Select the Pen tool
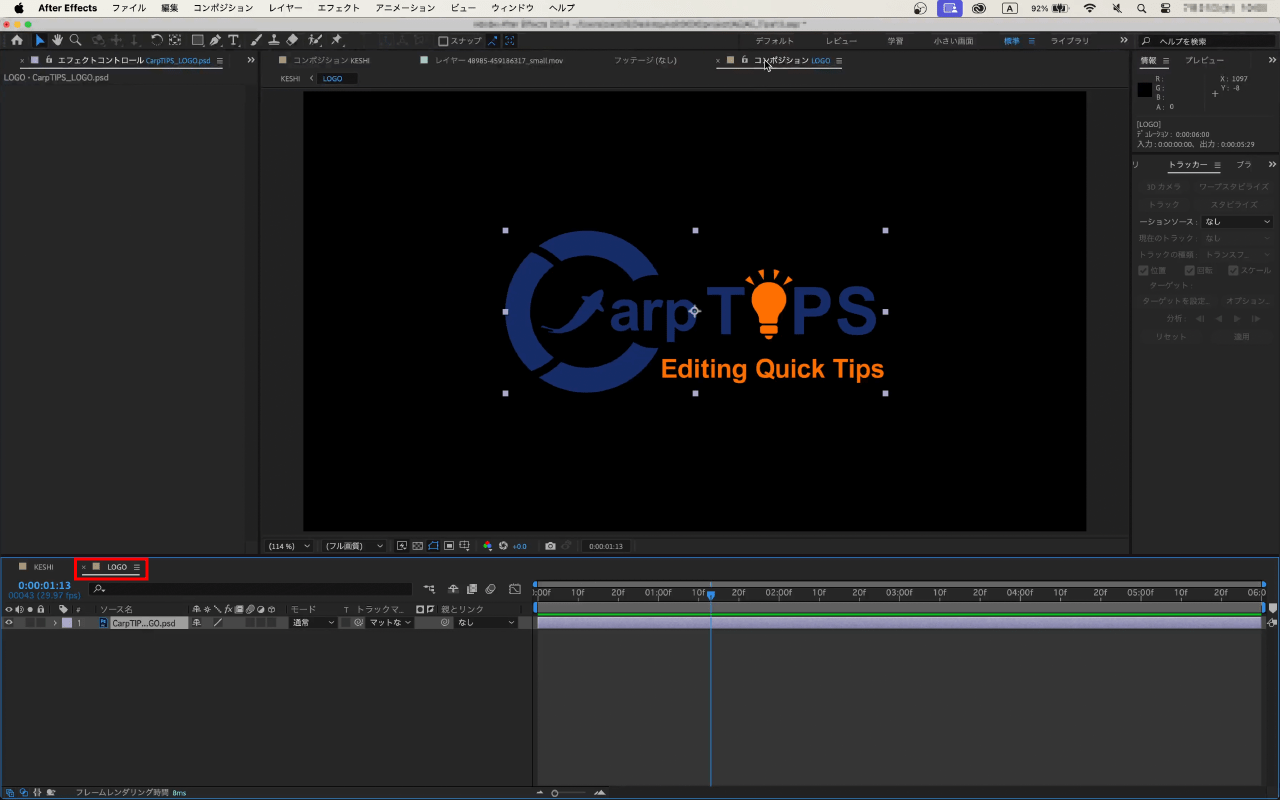The width and height of the screenshot is (1280, 800). click(215, 41)
